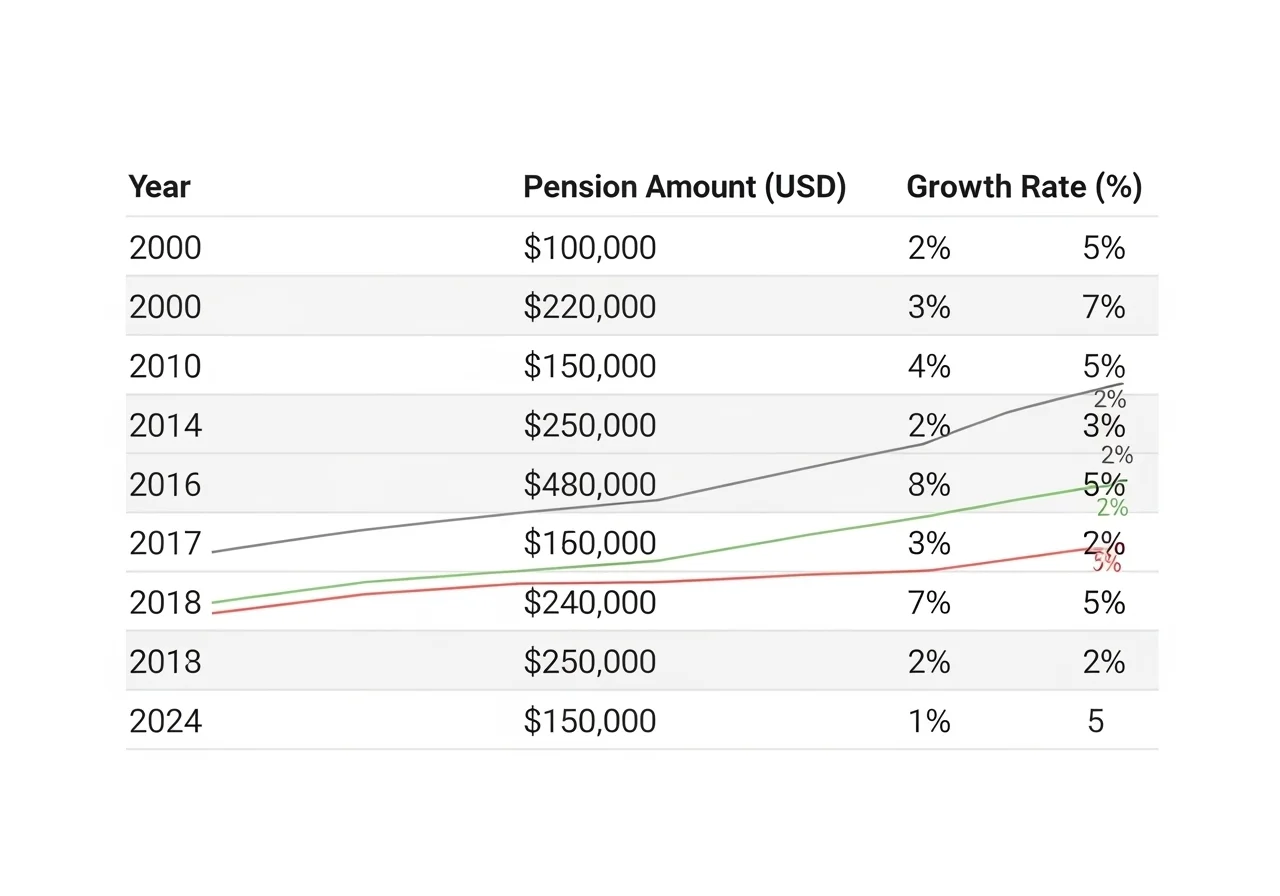
Task: Click the Year column header
Action: tap(159, 187)
